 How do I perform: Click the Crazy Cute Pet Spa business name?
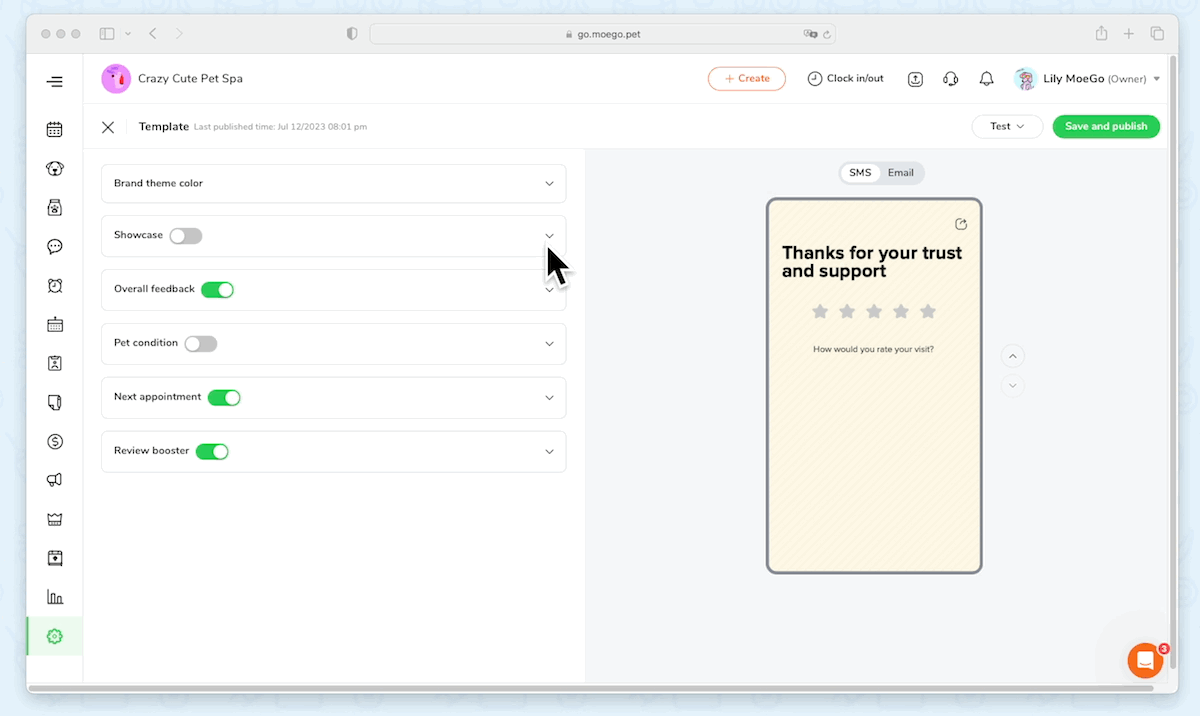coord(190,79)
